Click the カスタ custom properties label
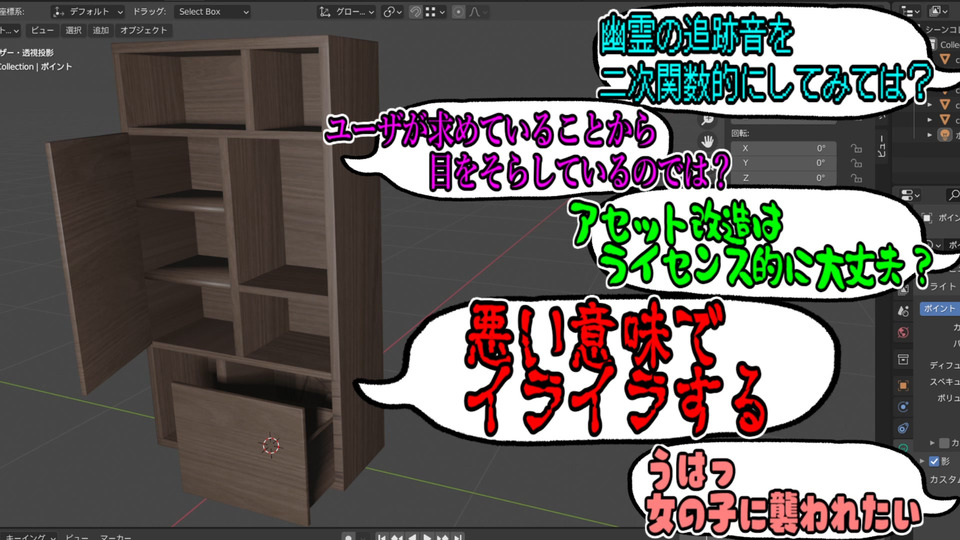 [944, 479]
